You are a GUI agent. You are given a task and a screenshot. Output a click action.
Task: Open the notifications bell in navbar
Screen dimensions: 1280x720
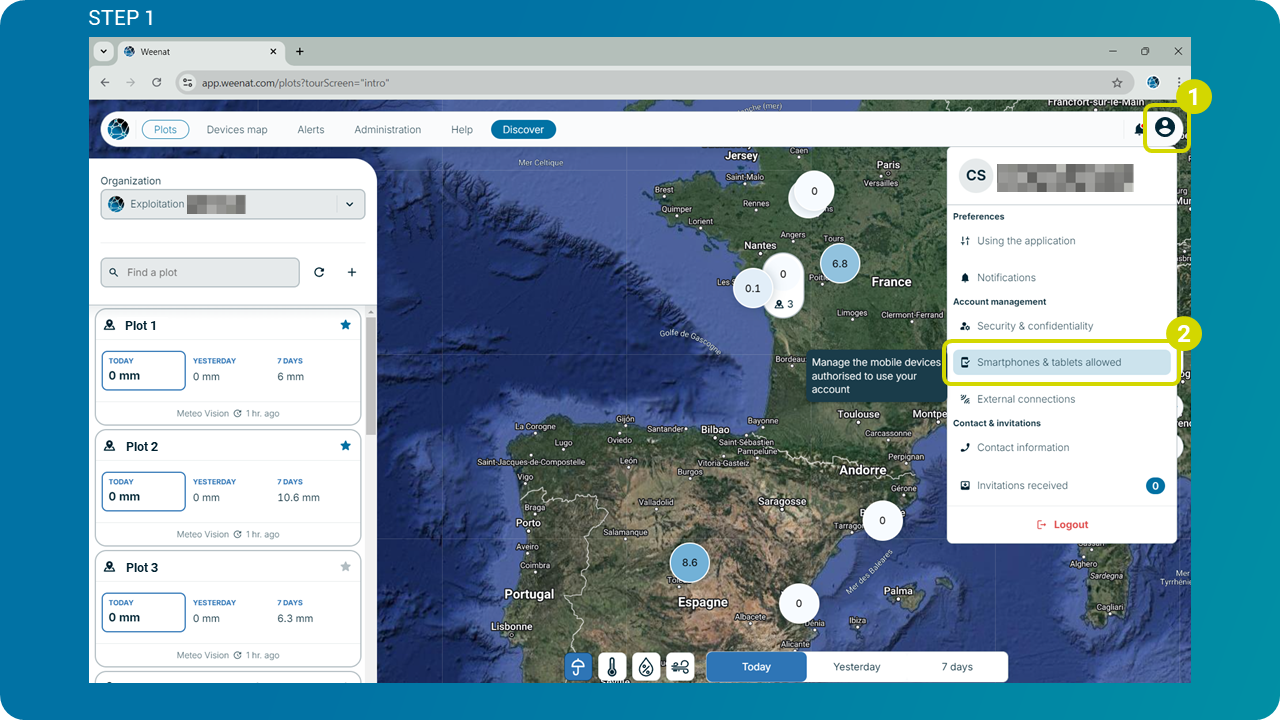pyautogui.click(x=1138, y=129)
